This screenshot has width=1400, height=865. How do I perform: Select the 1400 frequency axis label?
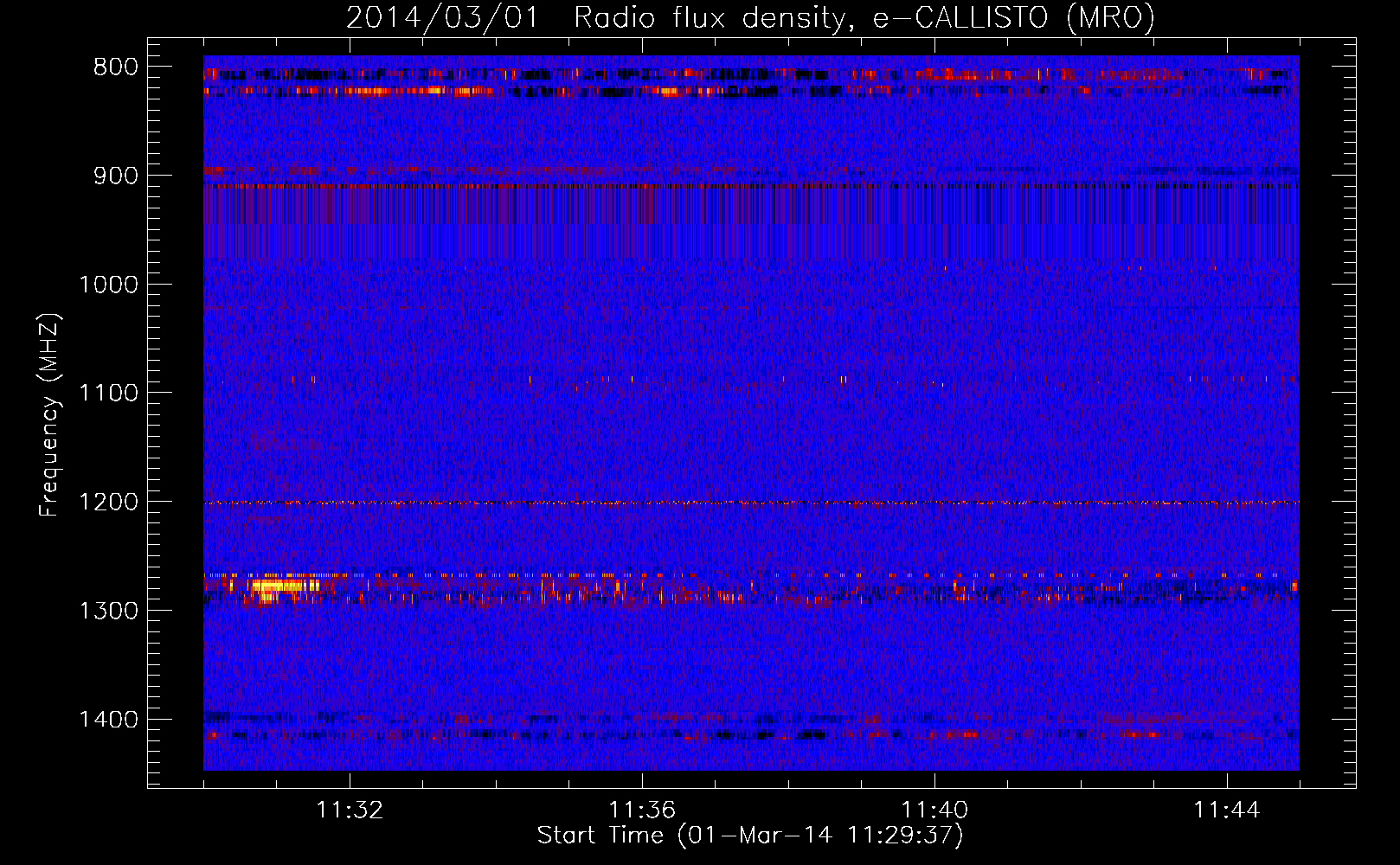108,720
